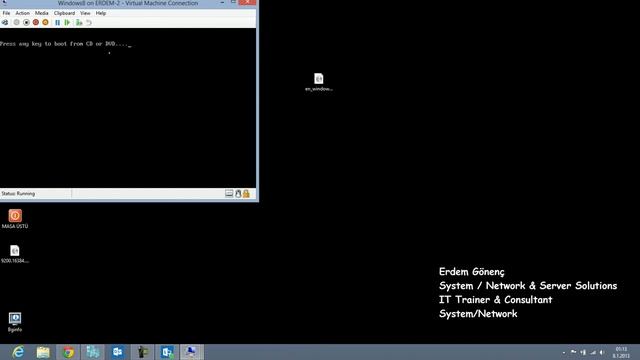Show hidden tray icons arrow

click(x=564, y=352)
